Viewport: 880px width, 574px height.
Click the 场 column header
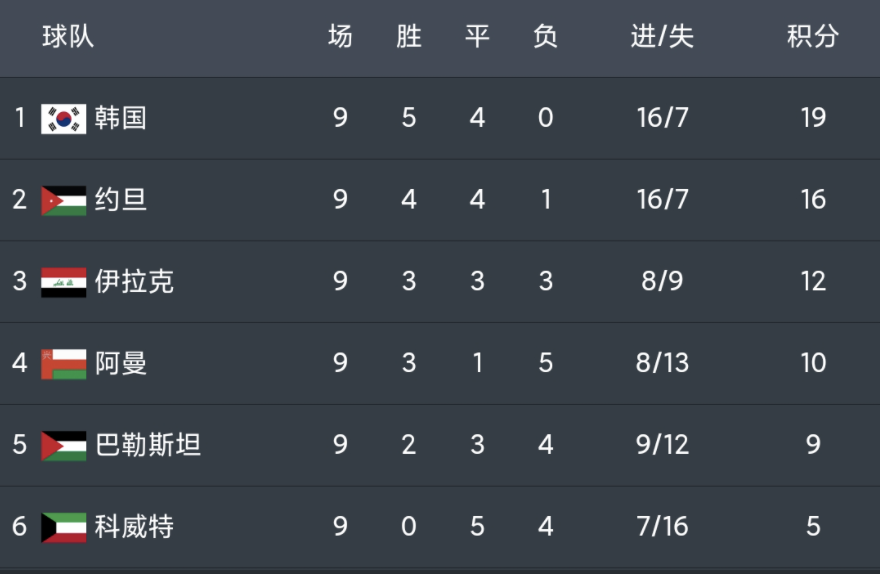pyautogui.click(x=340, y=36)
